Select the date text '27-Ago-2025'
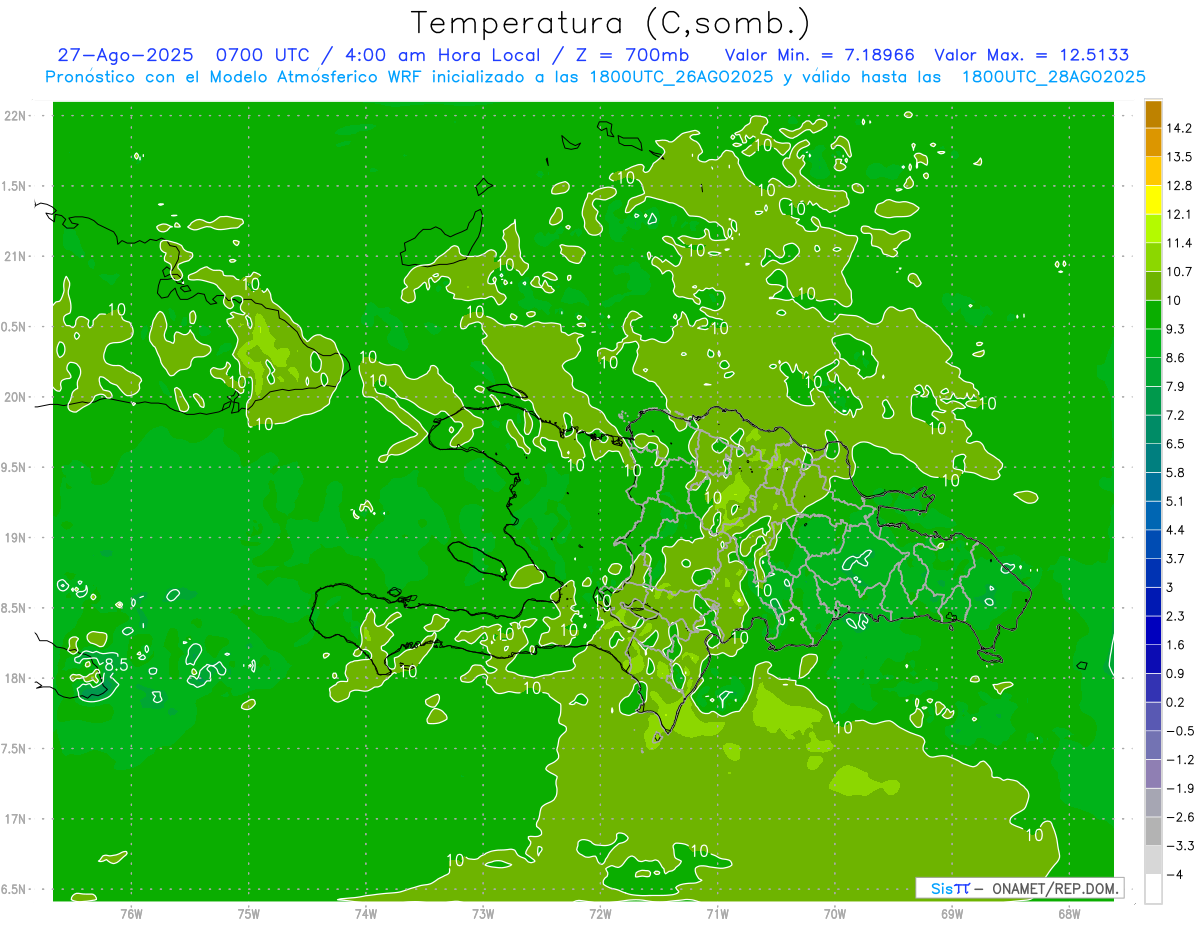1200x927 pixels. [x=125, y=55]
